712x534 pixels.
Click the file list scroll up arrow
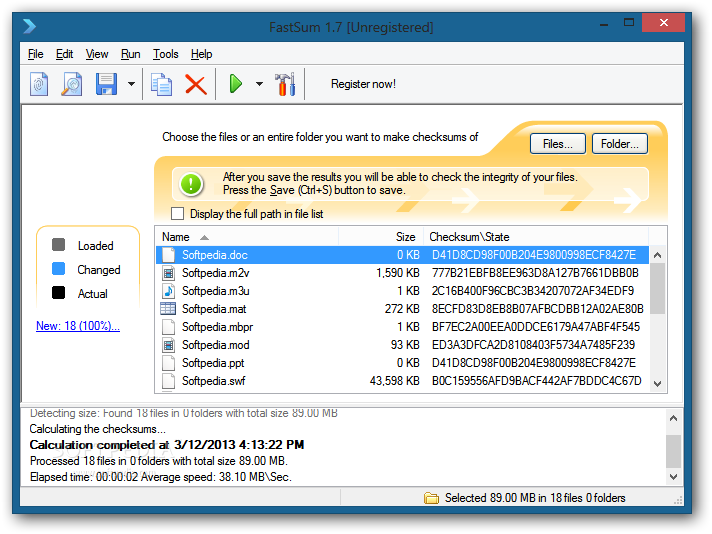pyautogui.click(x=657, y=255)
